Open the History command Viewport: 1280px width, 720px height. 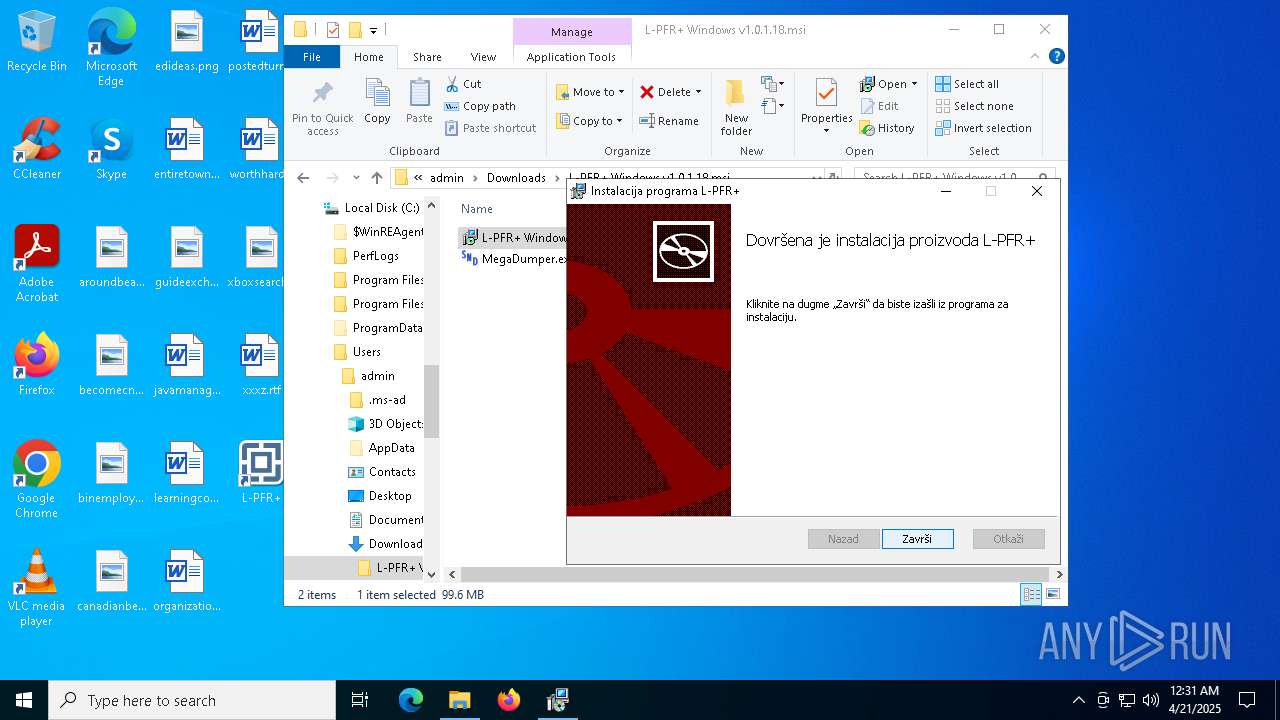point(888,128)
